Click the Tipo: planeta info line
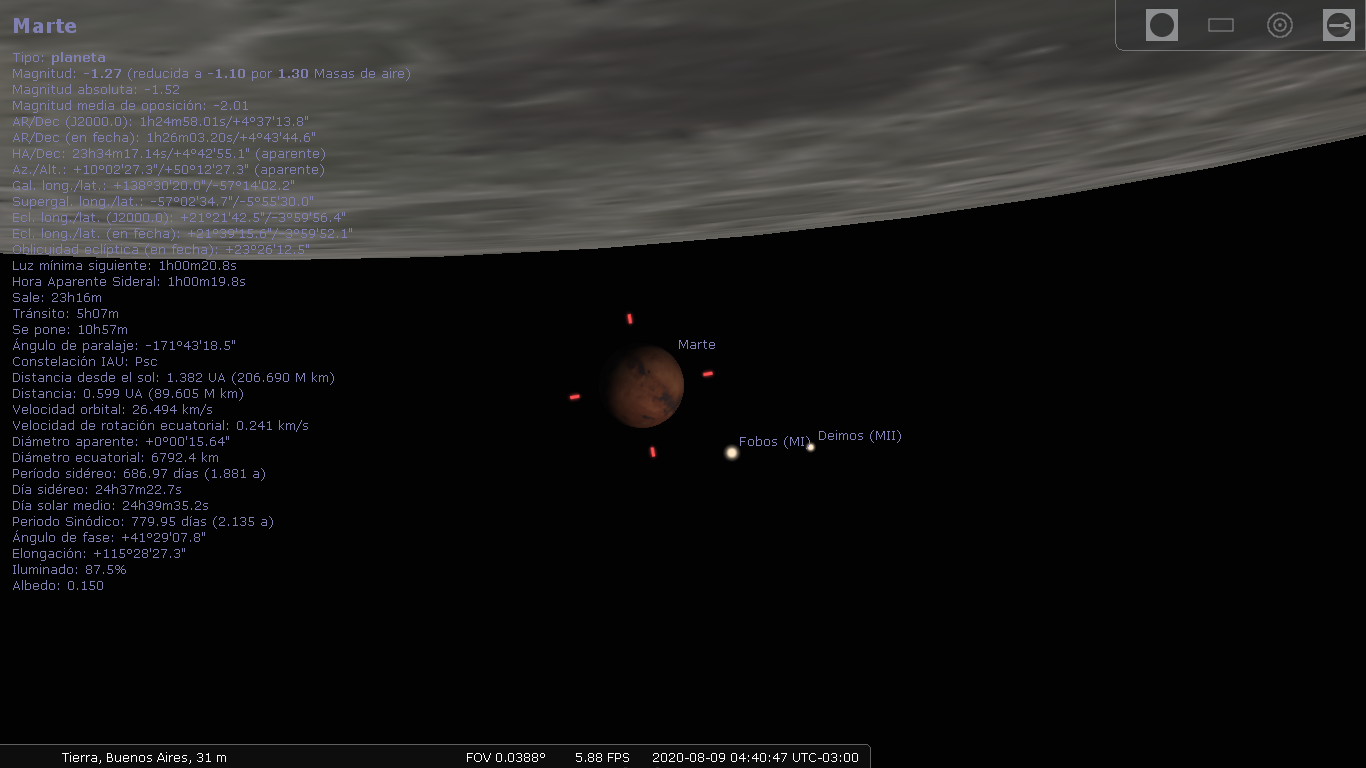This screenshot has height=768, width=1366. (59, 58)
